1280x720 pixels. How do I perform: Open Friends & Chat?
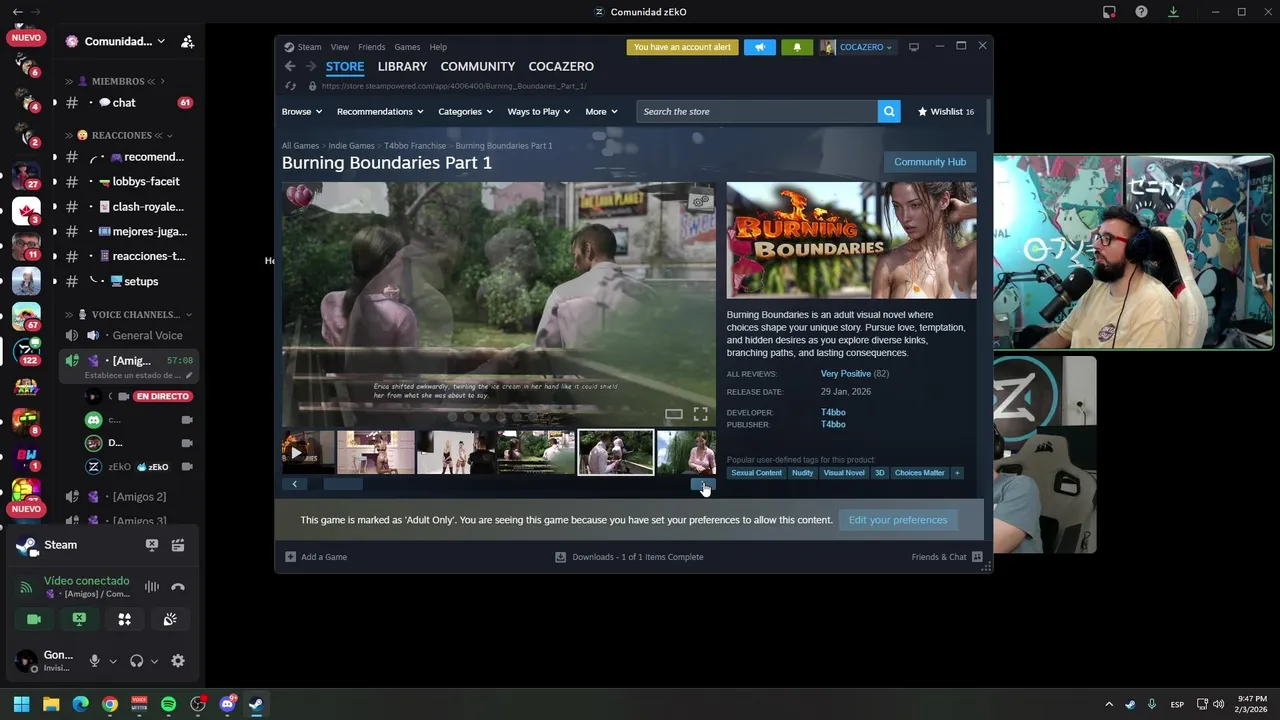click(x=947, y=557)
